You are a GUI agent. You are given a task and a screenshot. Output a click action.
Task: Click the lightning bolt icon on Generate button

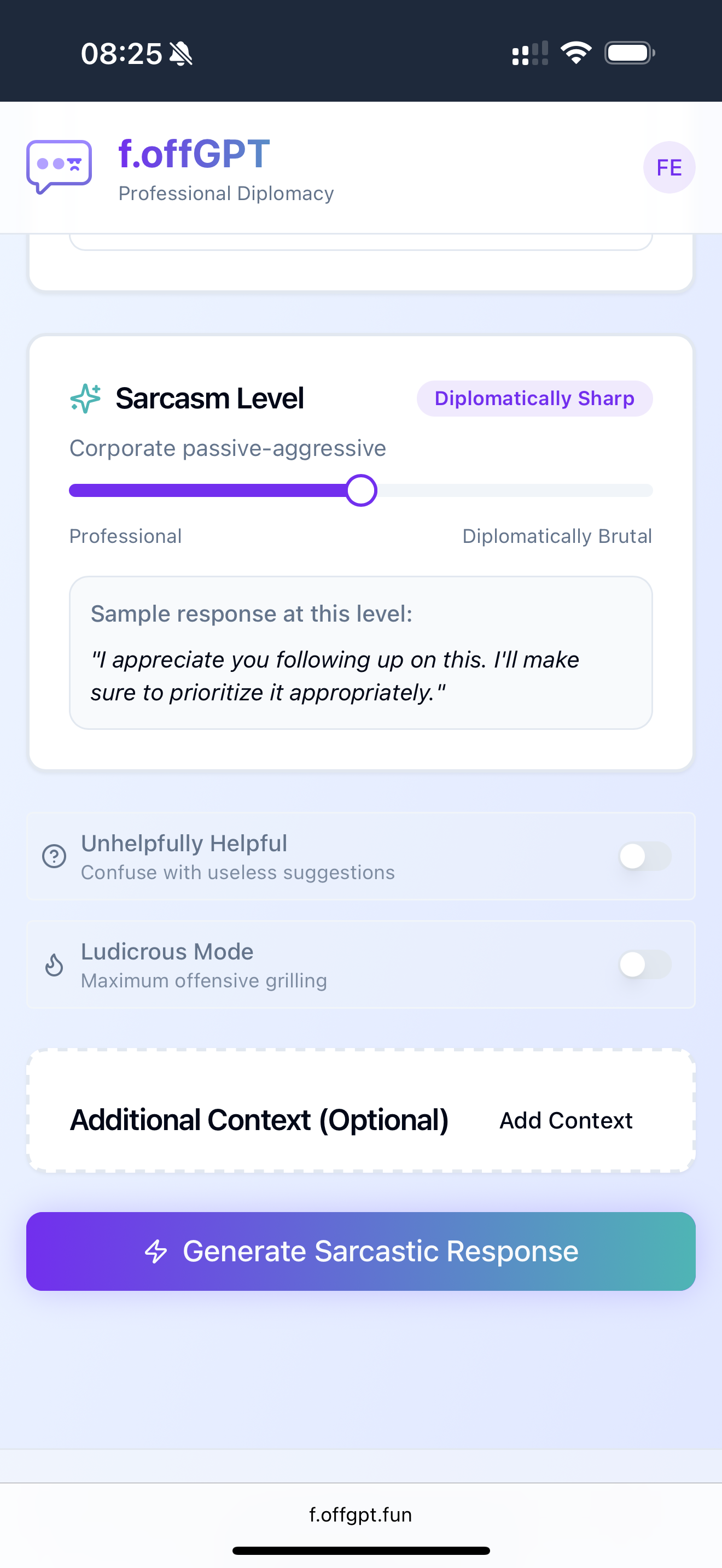(156, 1251)
